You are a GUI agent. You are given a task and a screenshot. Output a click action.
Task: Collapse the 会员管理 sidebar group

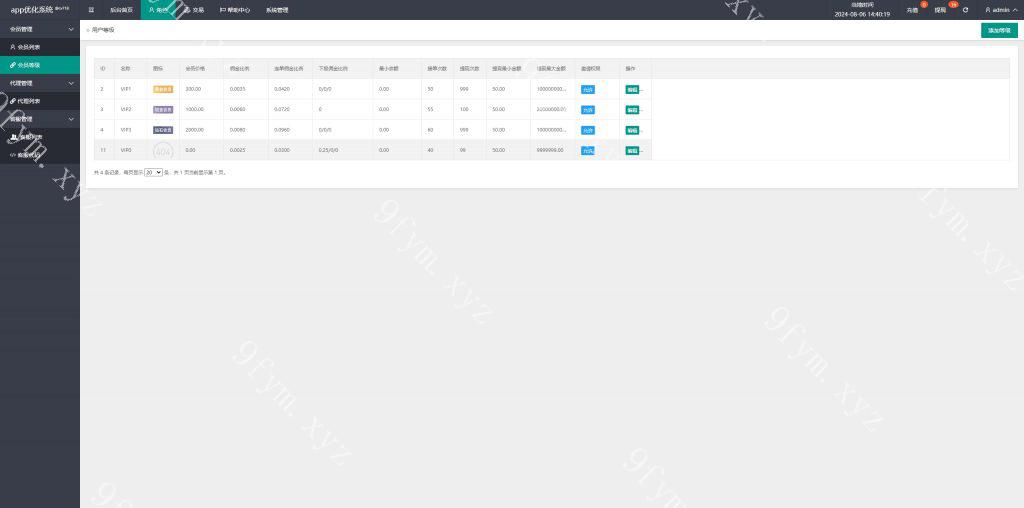40,29
